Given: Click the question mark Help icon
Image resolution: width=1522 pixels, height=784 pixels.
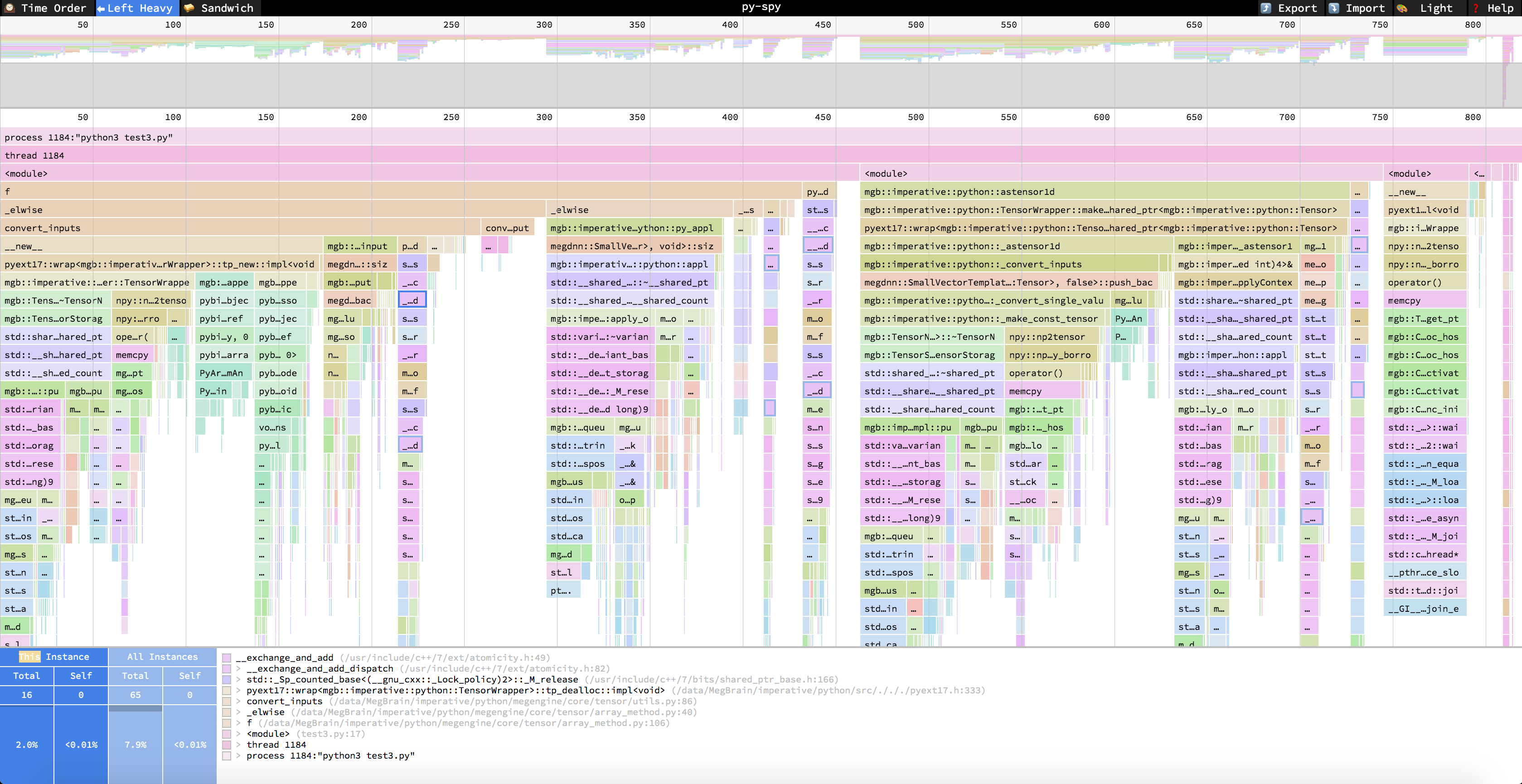Looking at the screenshot, I should (x=1476, y=8).
